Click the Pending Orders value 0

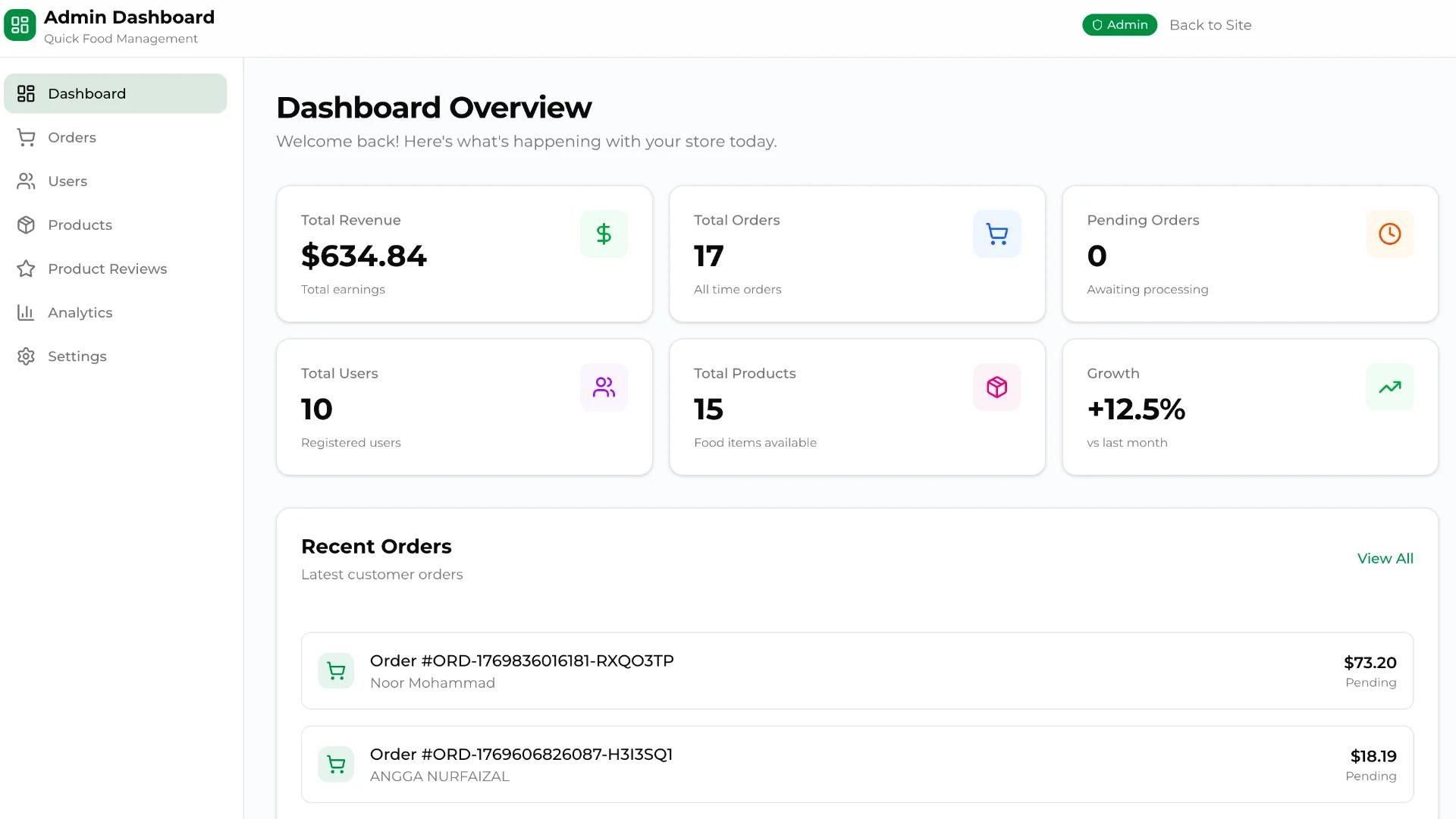[x=1097, y=256]
